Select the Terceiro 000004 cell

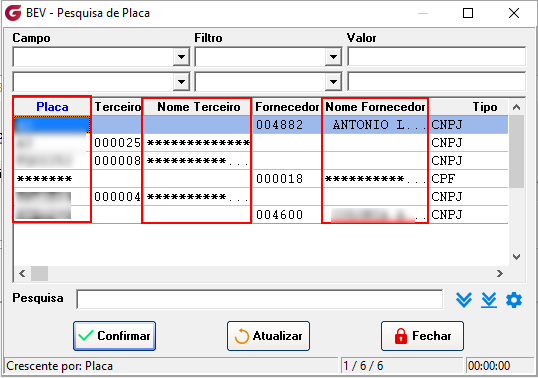[117, 197]
